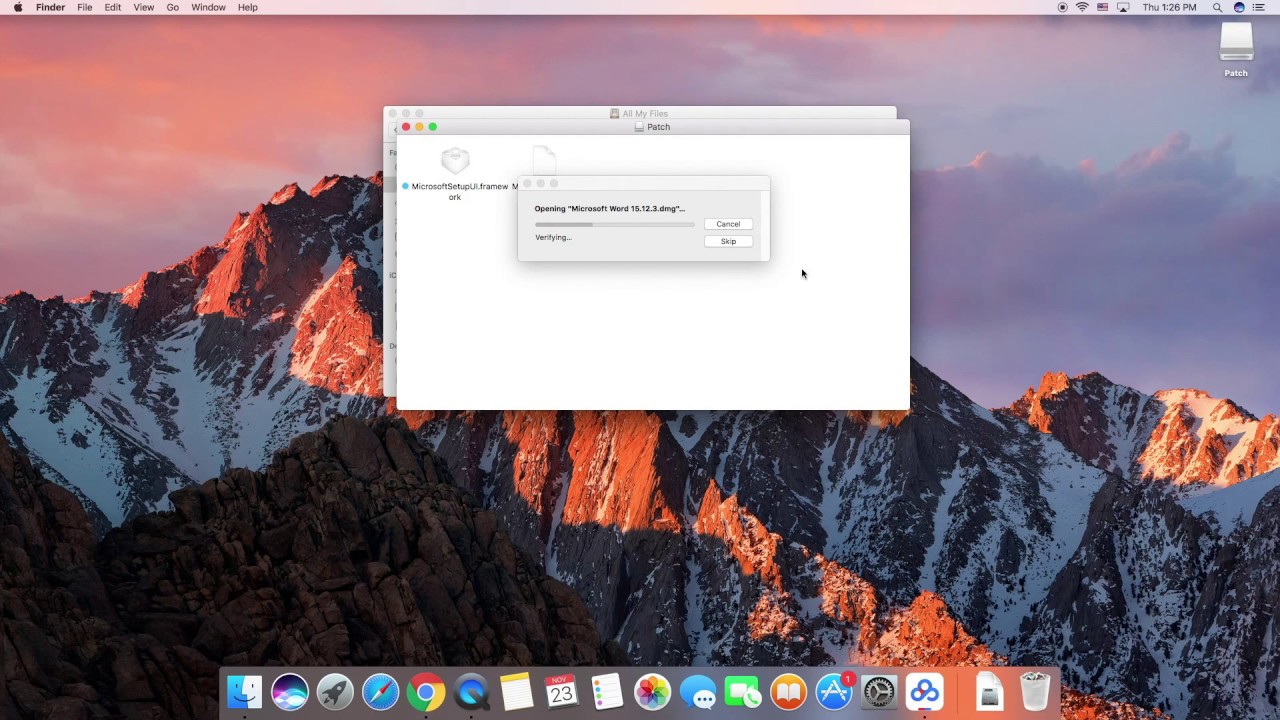Open the AirPlay display menu
The width and height of the screenshot is (1280, 720).
click(x=1123, y=7)
